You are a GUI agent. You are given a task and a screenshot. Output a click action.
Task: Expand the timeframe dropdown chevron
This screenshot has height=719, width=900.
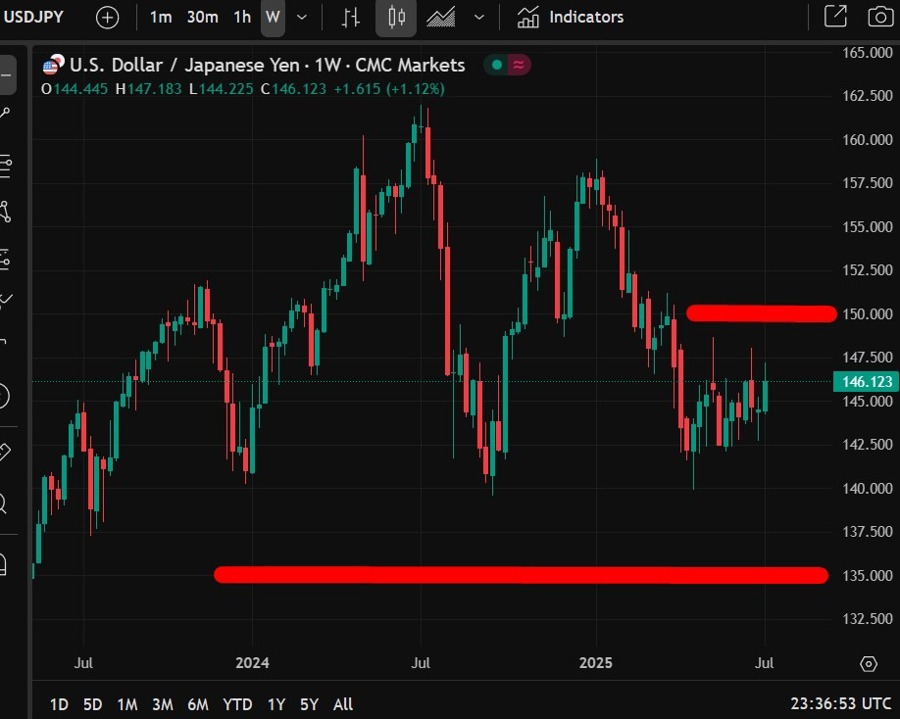[302, 18]
